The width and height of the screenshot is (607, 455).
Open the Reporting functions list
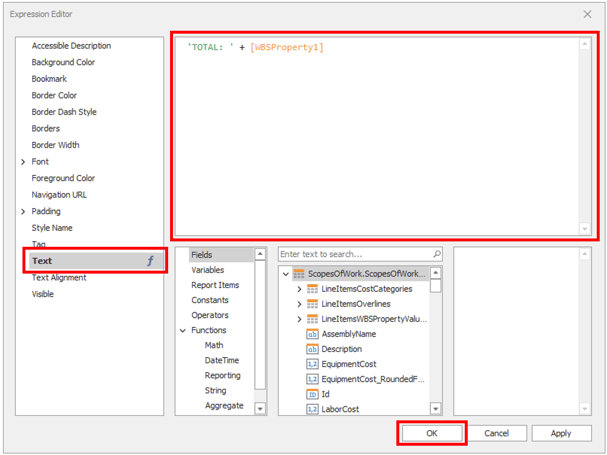pyautogui.click(x=223, y=375)
